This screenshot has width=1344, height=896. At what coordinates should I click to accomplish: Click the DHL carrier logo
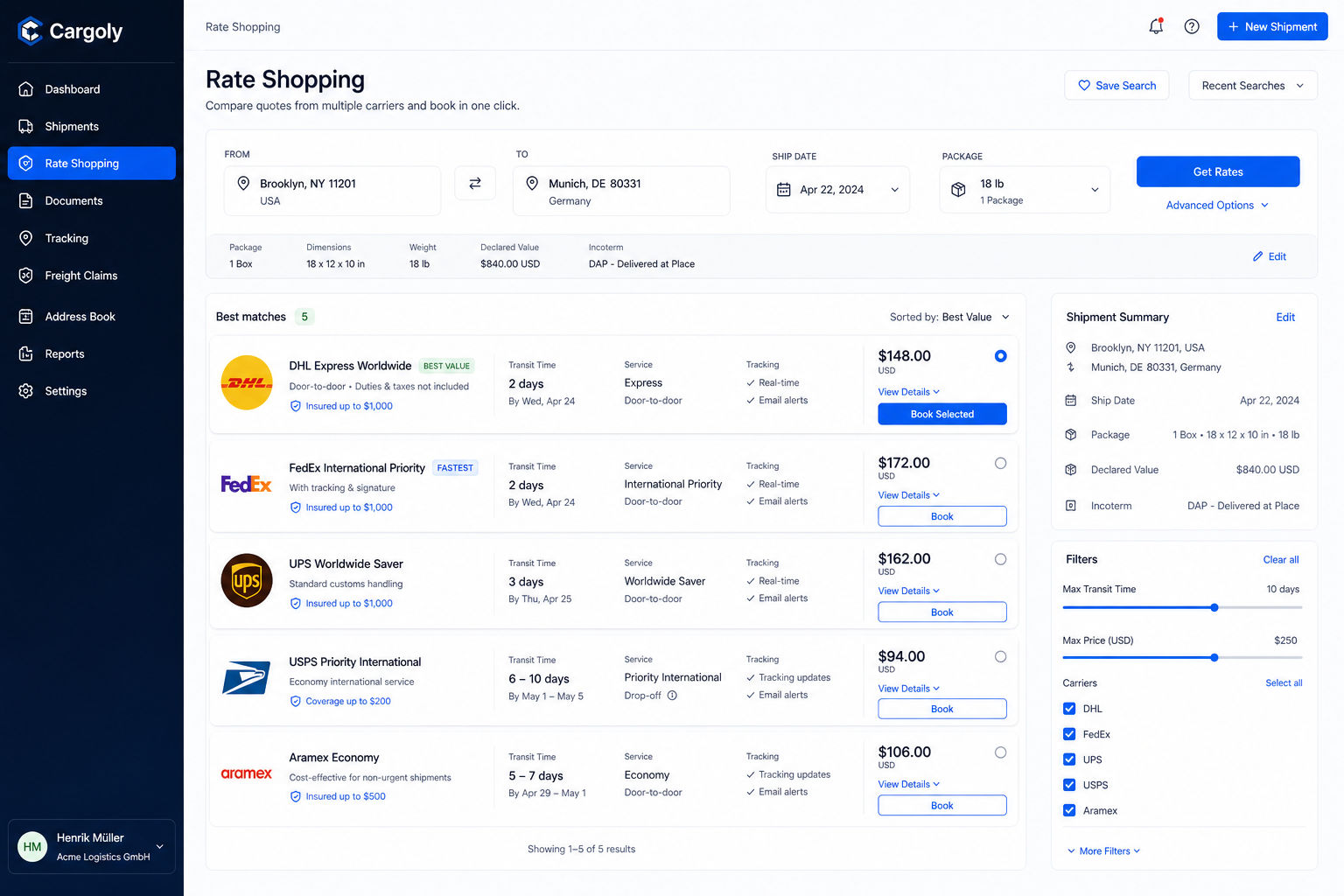click(247, 382)
